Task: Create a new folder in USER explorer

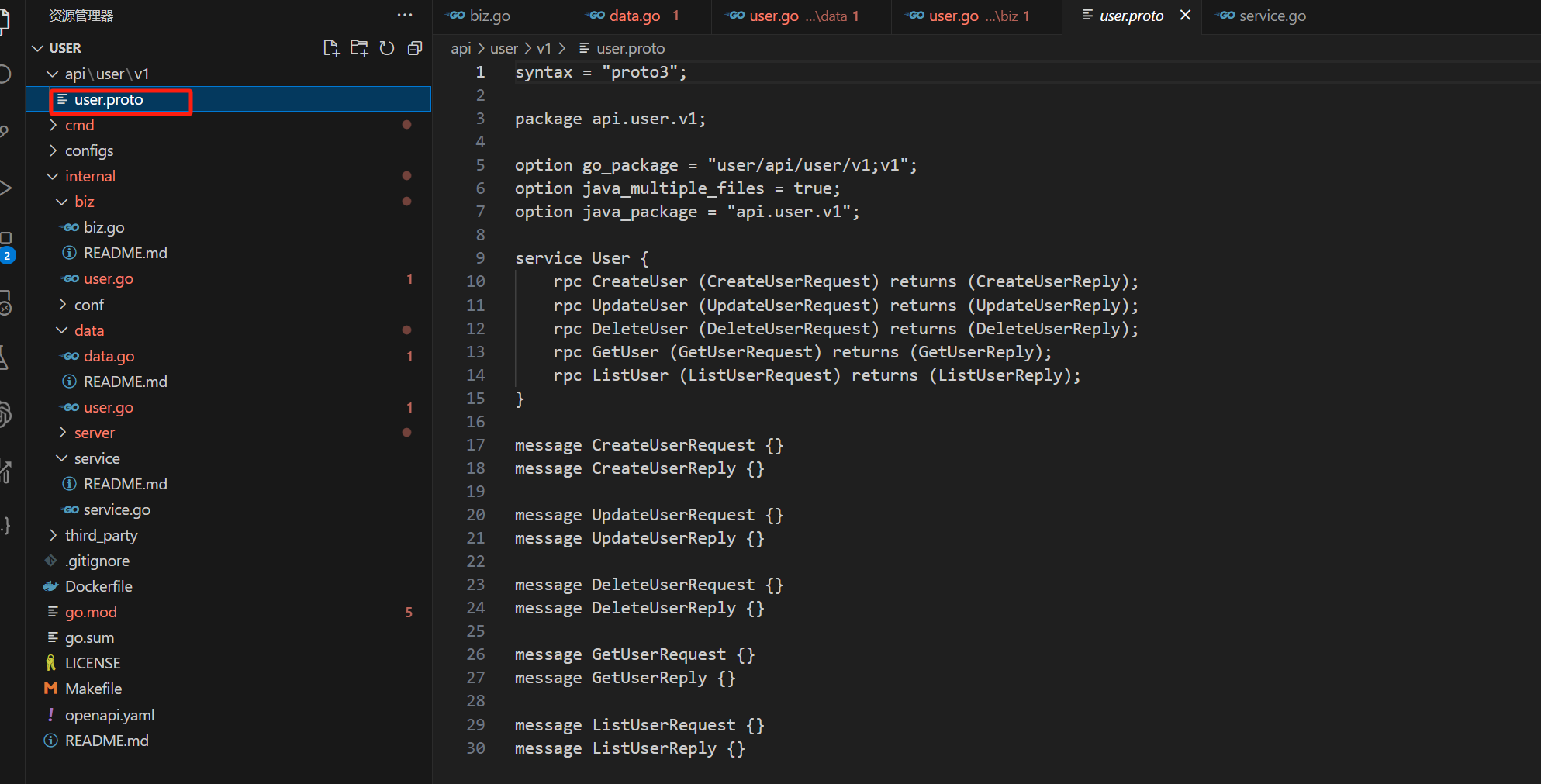Action: (359, 48)
